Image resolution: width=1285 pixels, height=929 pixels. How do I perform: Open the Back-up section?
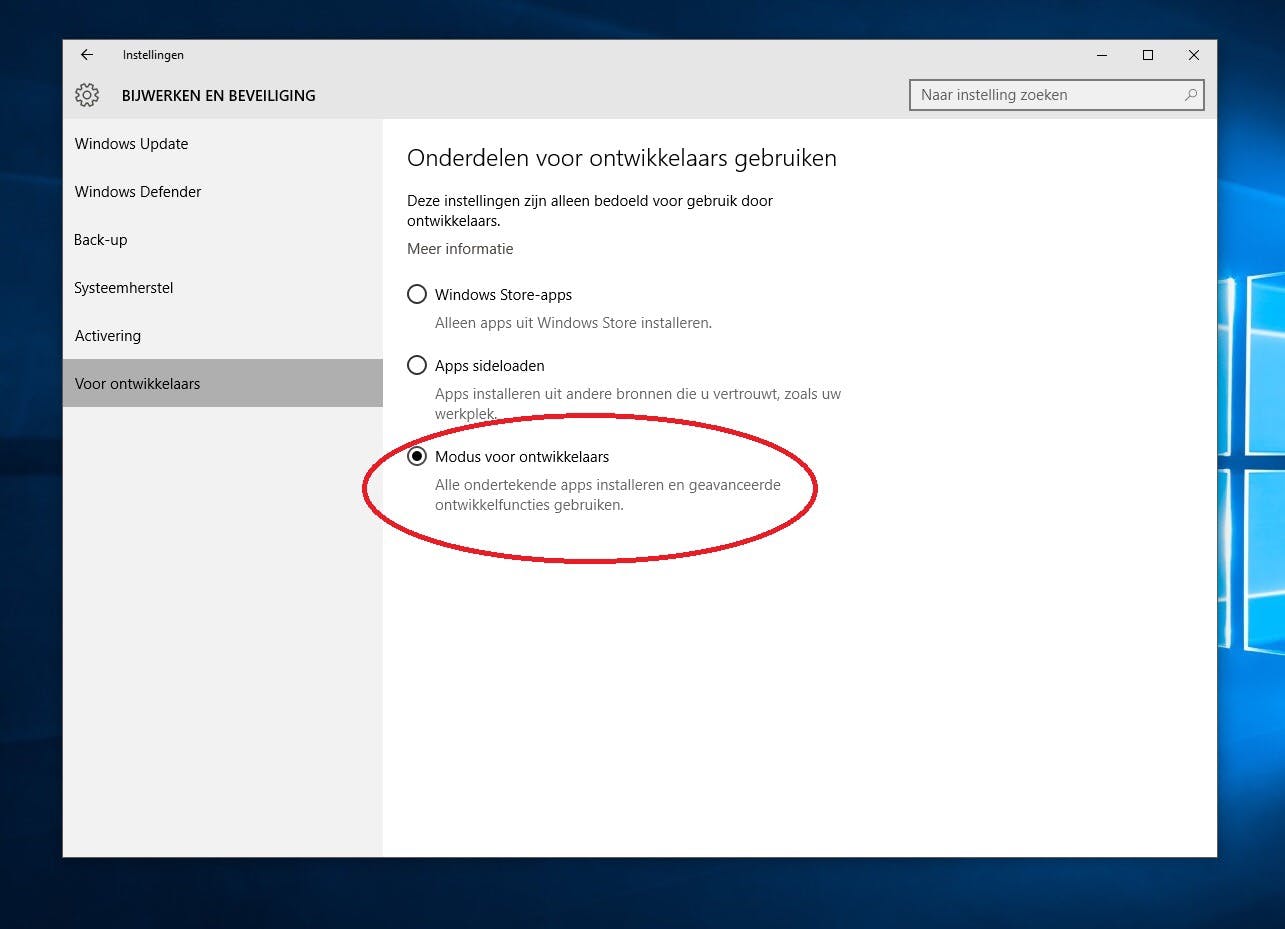[223, 240]
